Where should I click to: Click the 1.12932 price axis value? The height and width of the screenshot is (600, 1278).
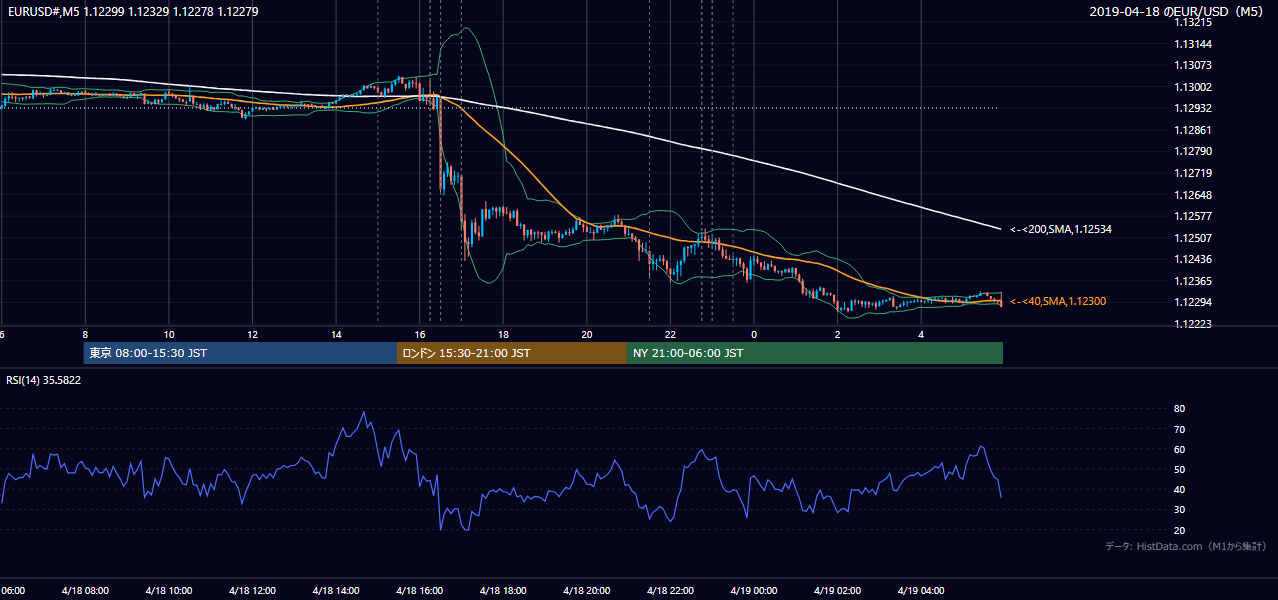(1195, 108)
